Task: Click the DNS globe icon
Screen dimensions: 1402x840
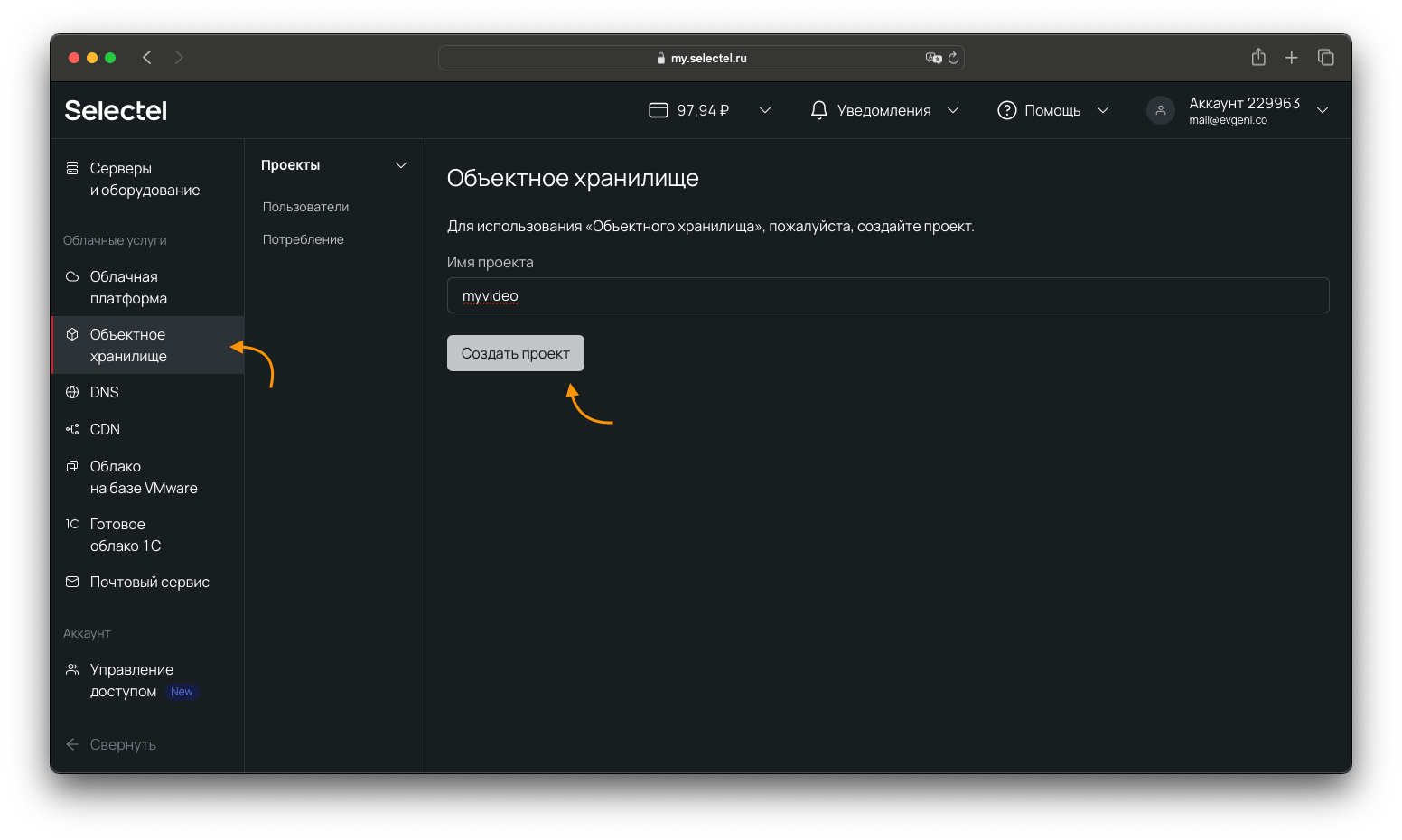Action: point(72,392)
